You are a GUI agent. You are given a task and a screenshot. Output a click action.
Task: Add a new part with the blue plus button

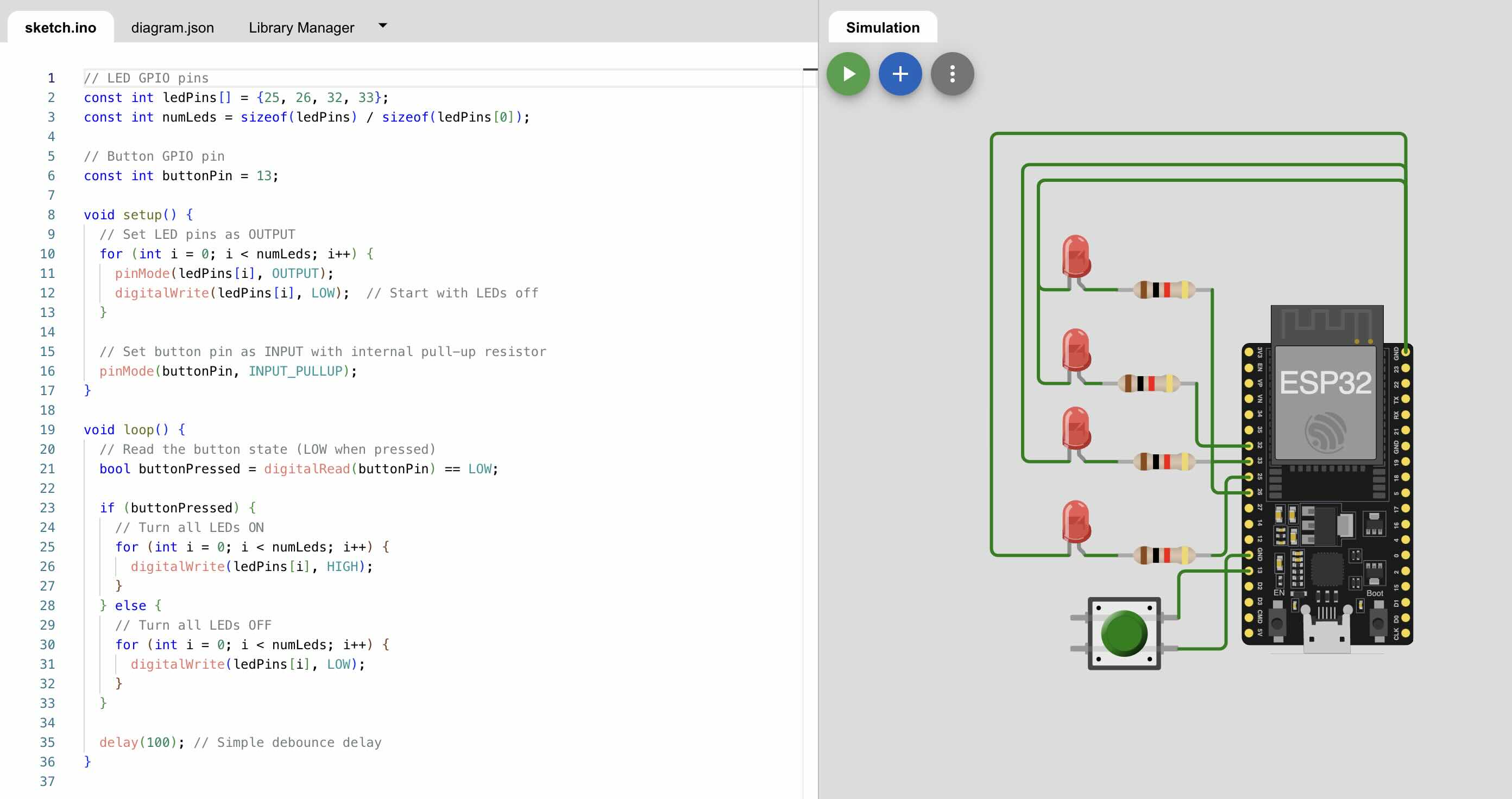pos(900,74)
